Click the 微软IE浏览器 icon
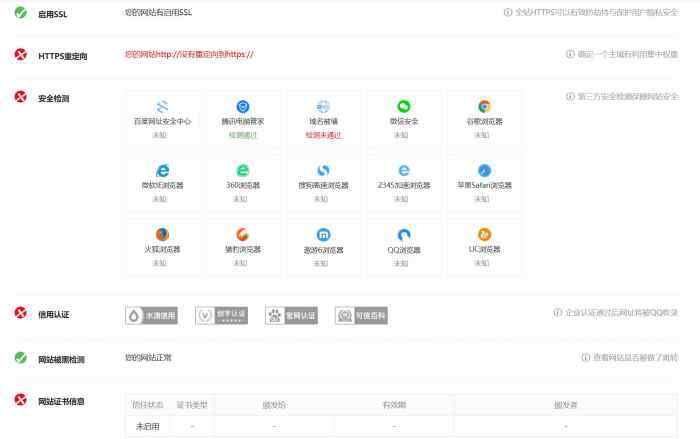 [x=162, y=170]
